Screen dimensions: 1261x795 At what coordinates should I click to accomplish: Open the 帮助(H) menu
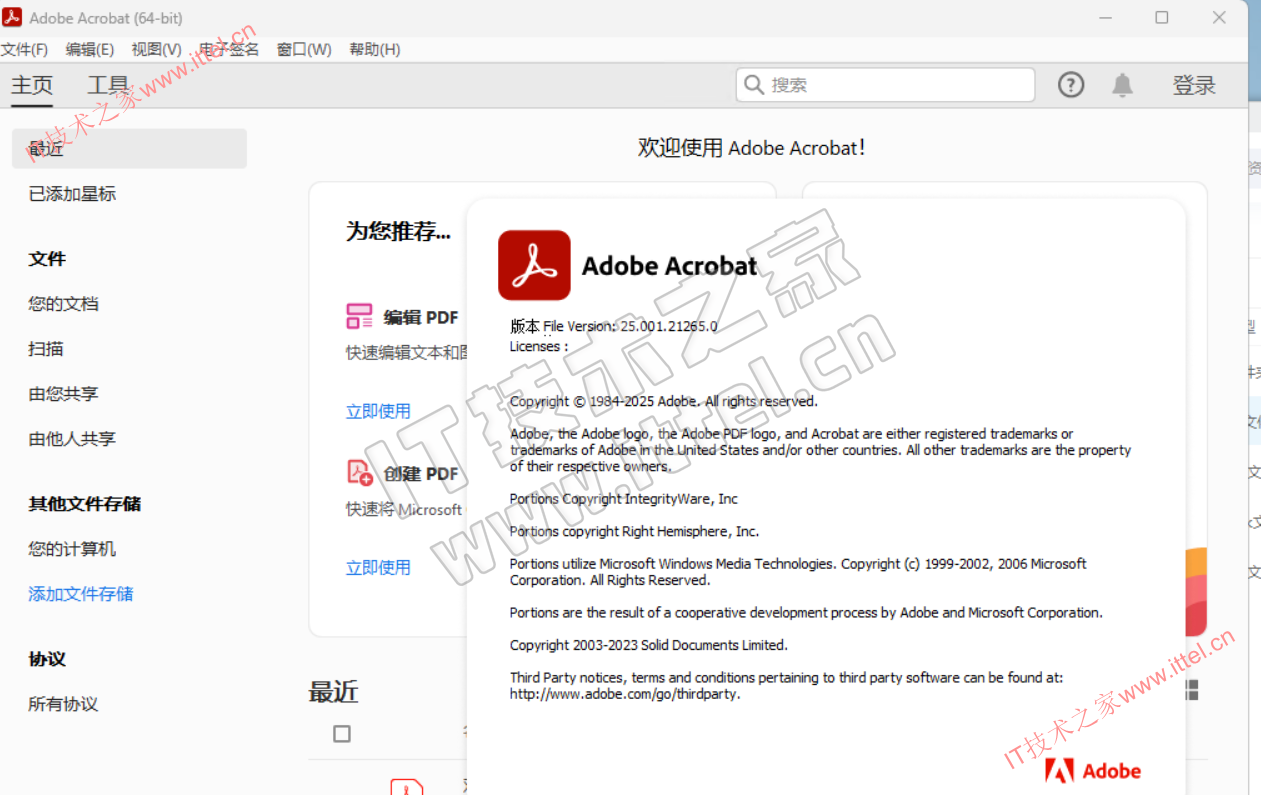[374, 49]
